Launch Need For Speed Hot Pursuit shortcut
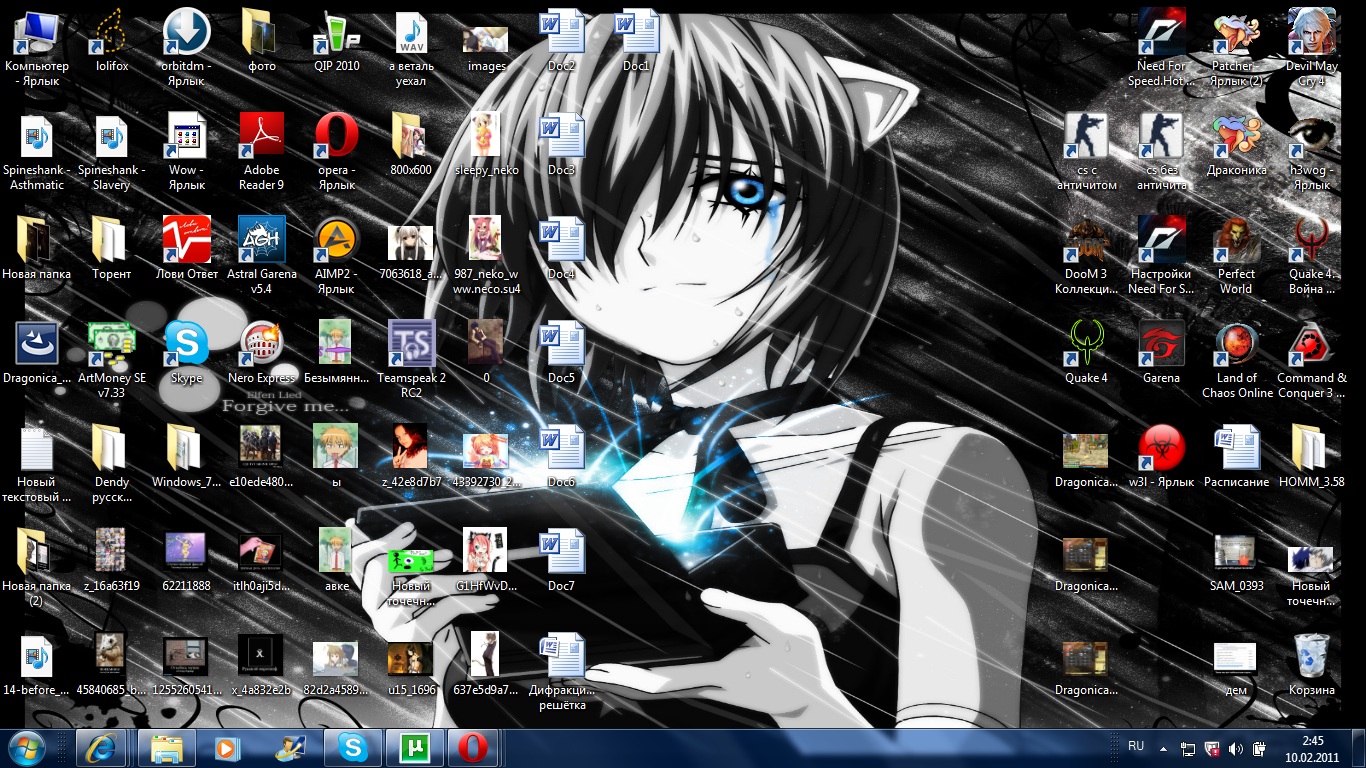 [1161, 32]
